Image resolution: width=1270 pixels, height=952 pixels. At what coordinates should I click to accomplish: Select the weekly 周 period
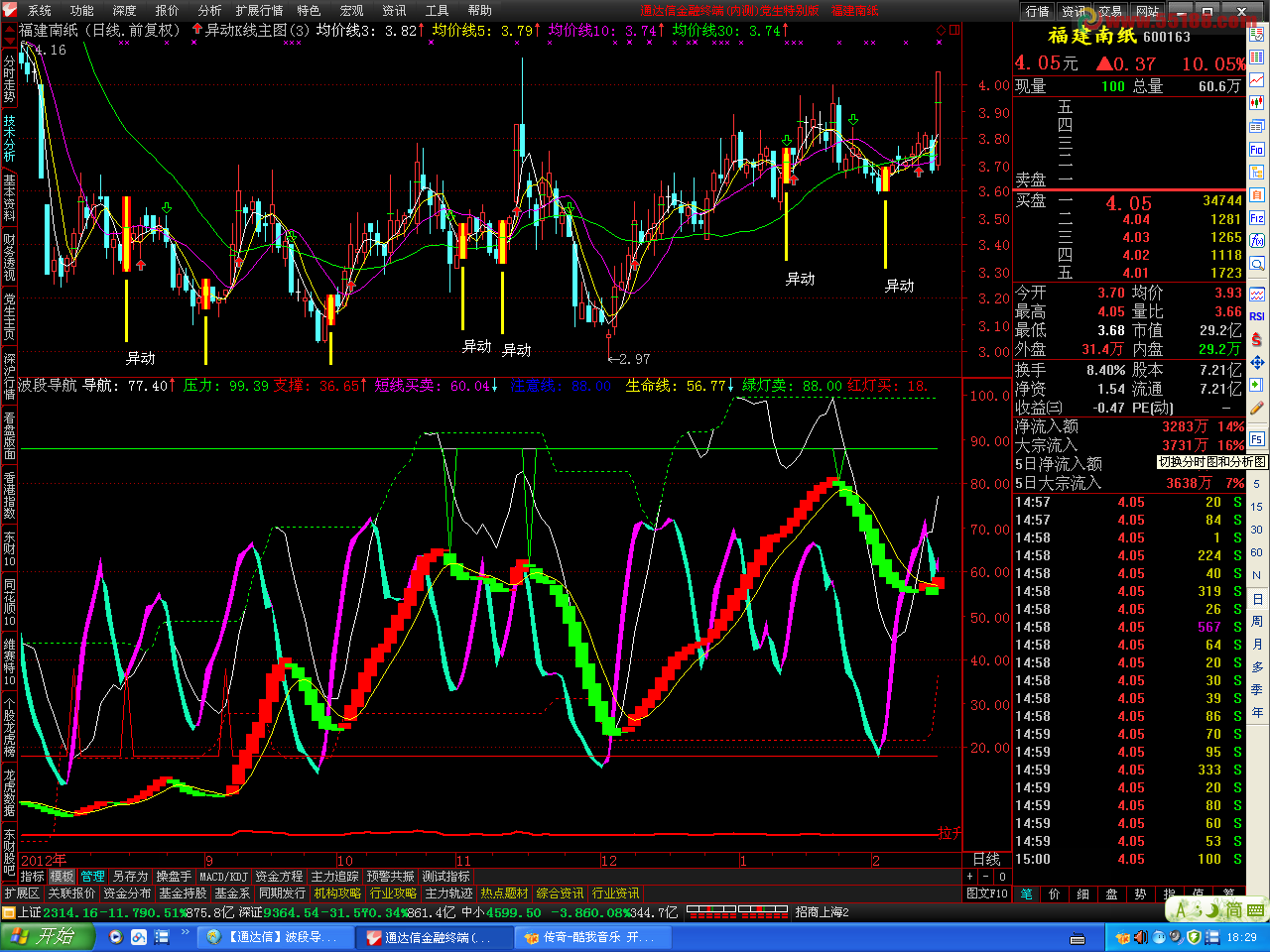point(1257,622)
